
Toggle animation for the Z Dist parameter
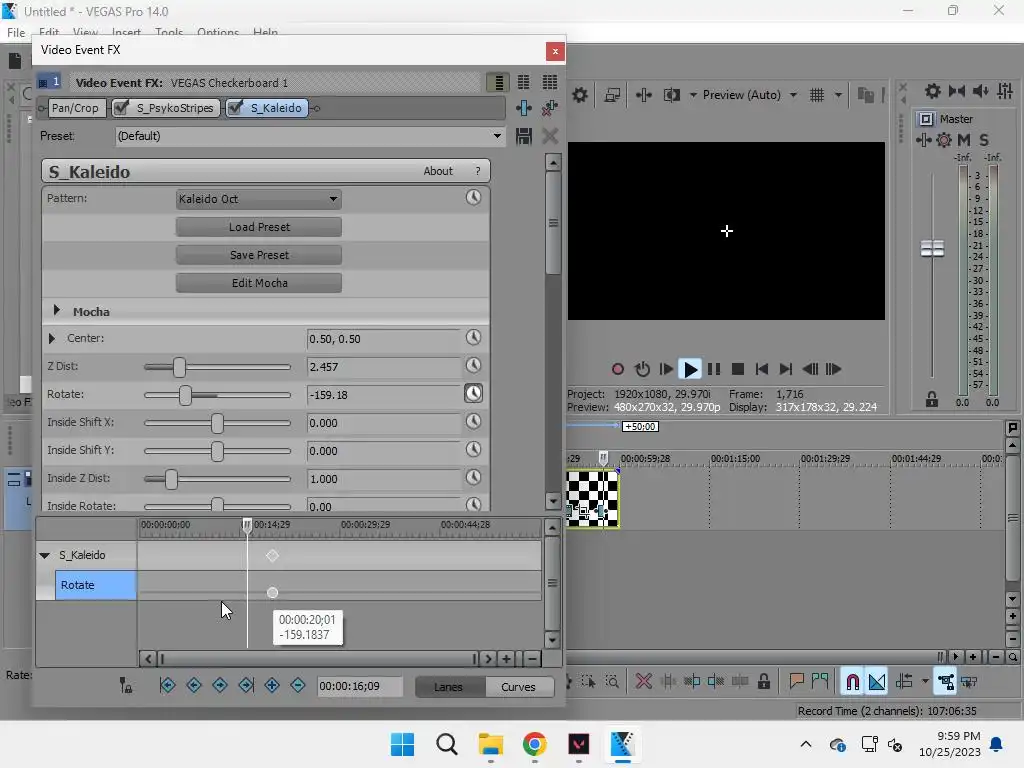(473, 365)
